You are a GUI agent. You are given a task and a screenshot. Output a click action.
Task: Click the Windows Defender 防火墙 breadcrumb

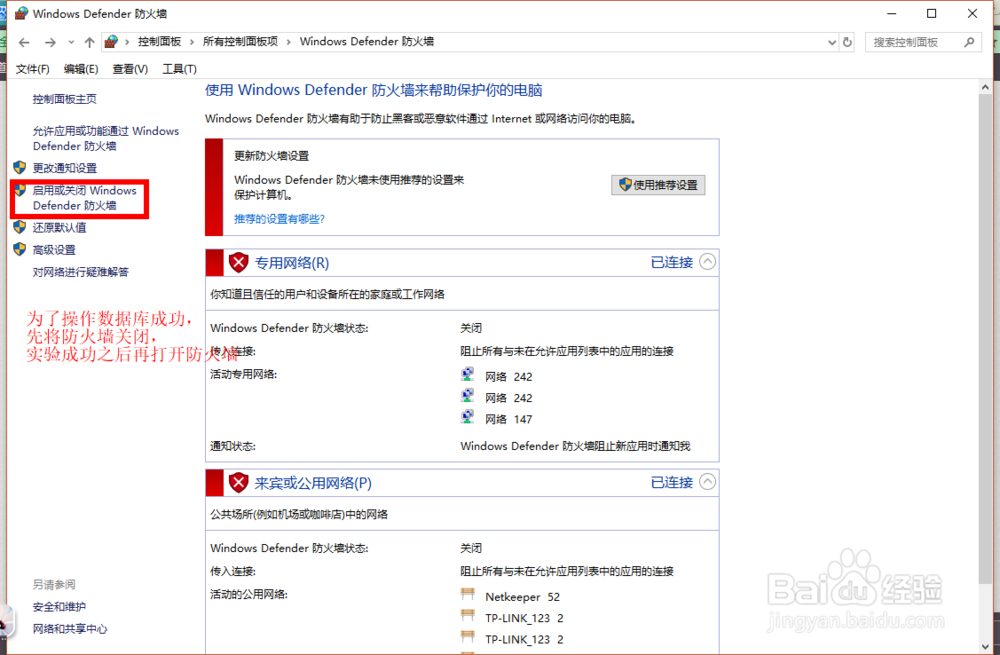pos(367,41)
